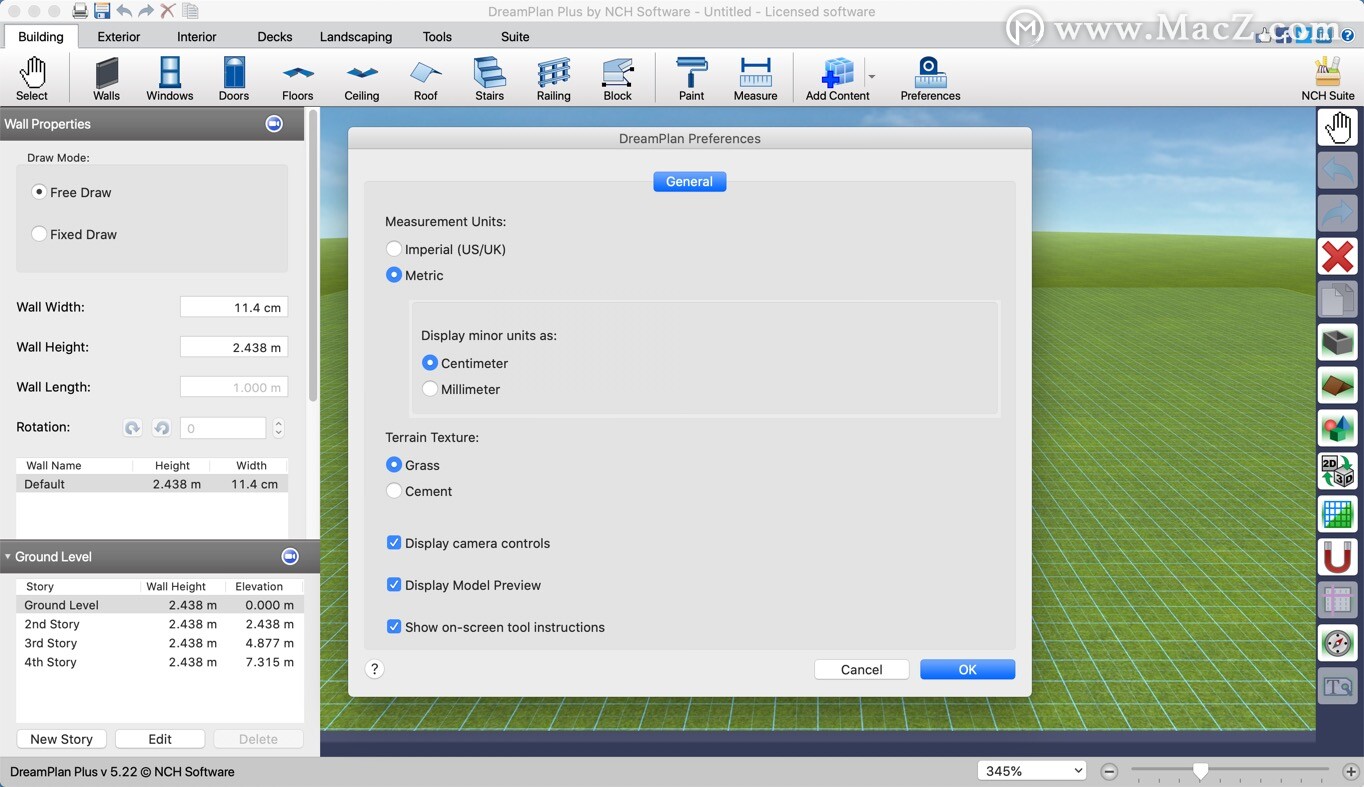Cancel the Preferences dialog
Image resolution: width=1364 pixels, height=787 pixels.
[x=861, y=670]
